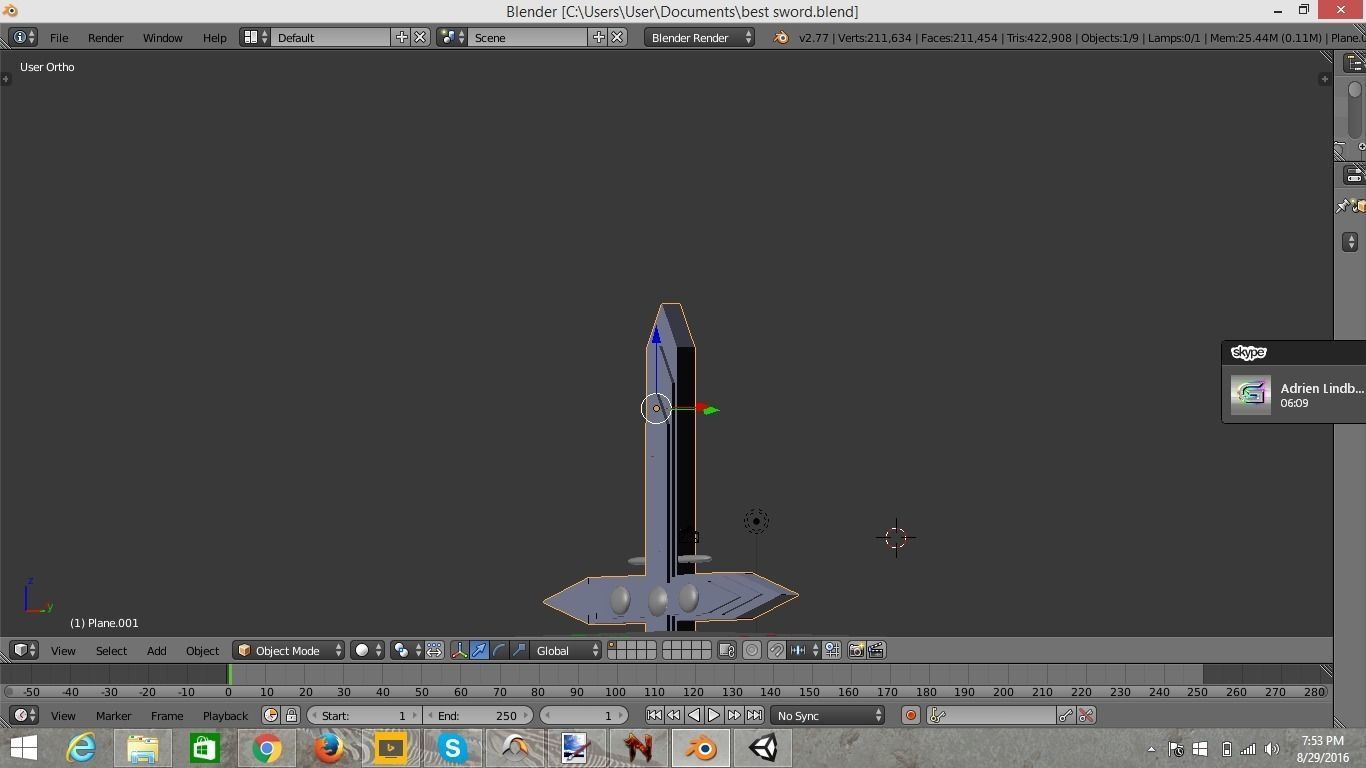
Task: Open the viewport shading selector
Action: pos(368,650)
